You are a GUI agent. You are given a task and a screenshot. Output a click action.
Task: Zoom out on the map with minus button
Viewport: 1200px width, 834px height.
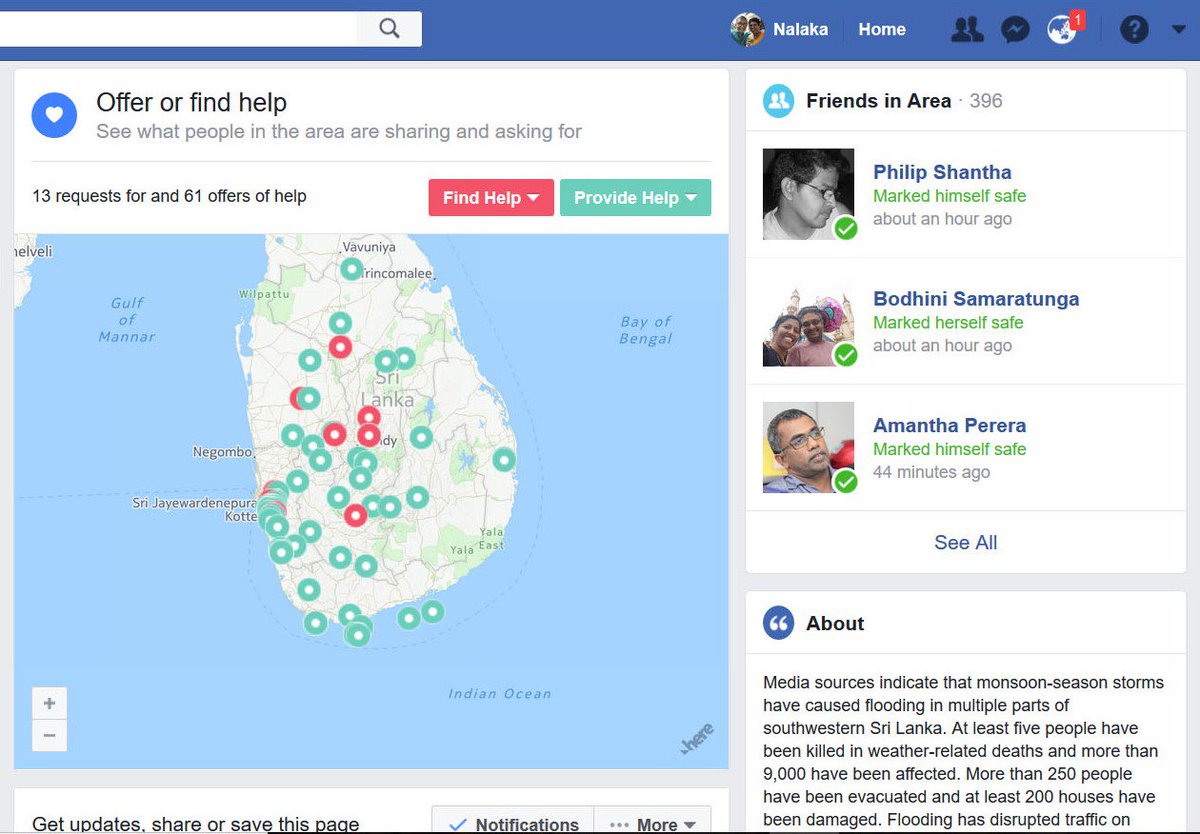49,735
